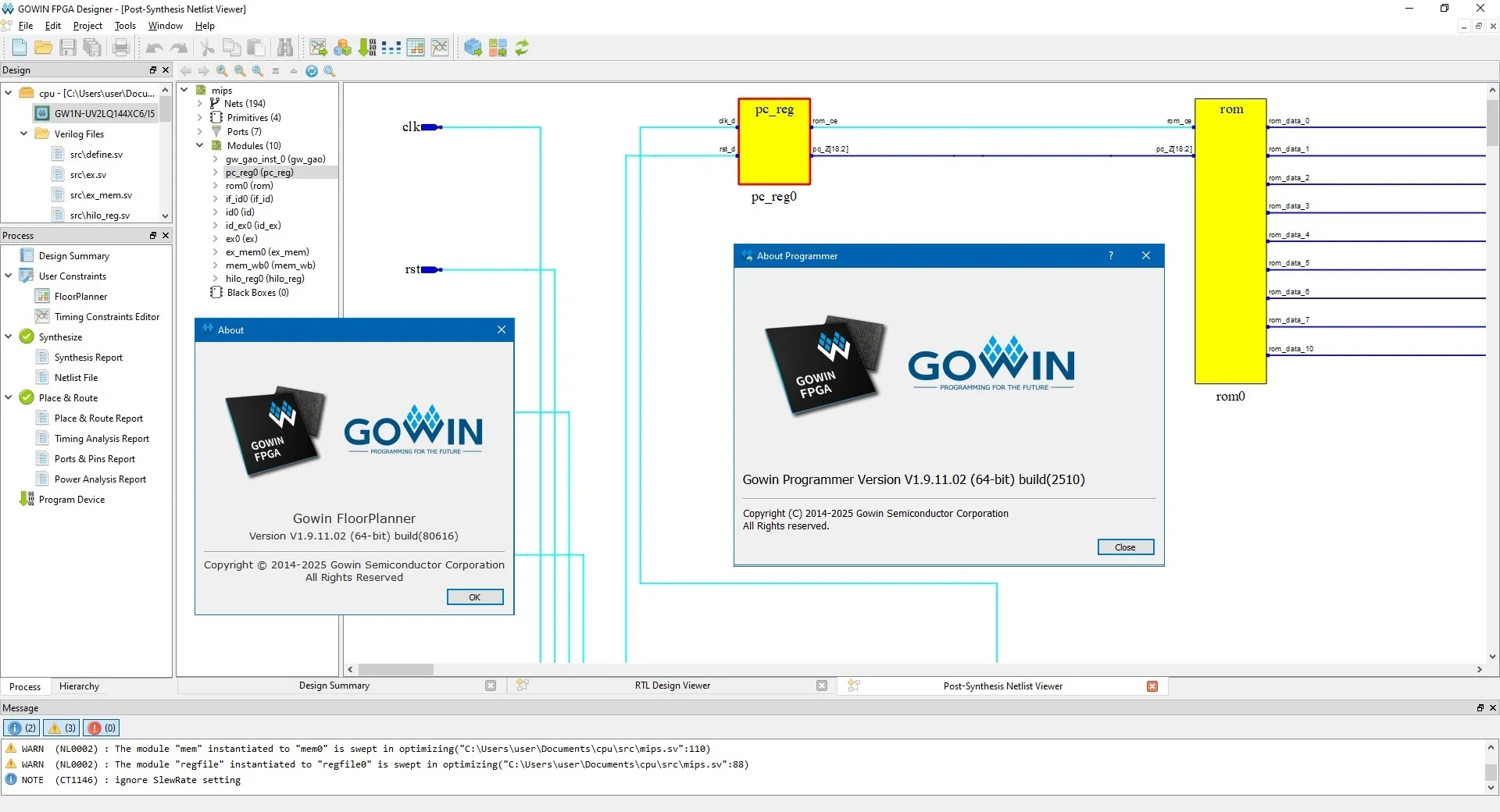Screen dimensions: 1500x812
Task: Click Close in About Programmer dialog
Action: 1125,547
